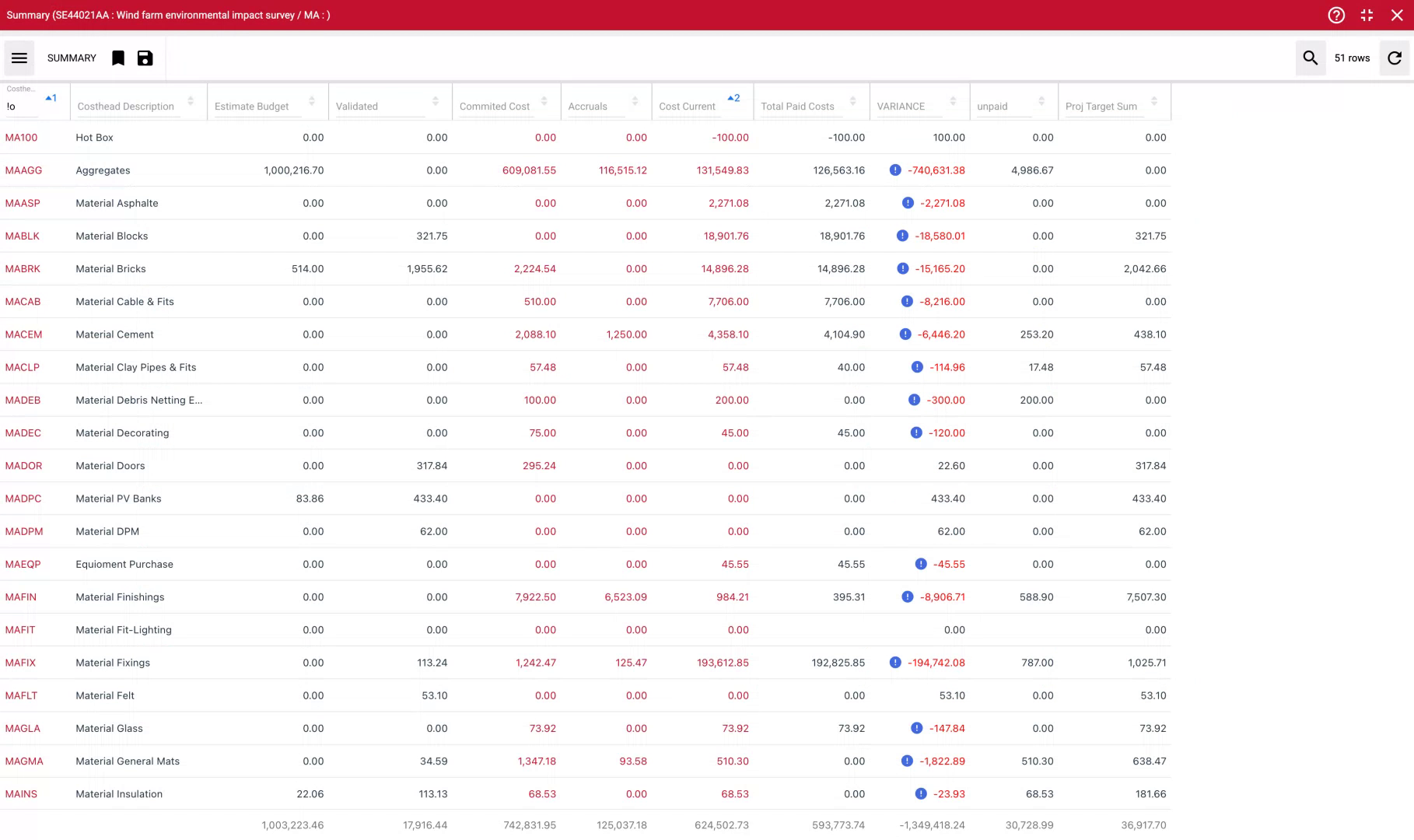Click the SUMMARY view label
The image size is (1414, 840).
(72, 58)
